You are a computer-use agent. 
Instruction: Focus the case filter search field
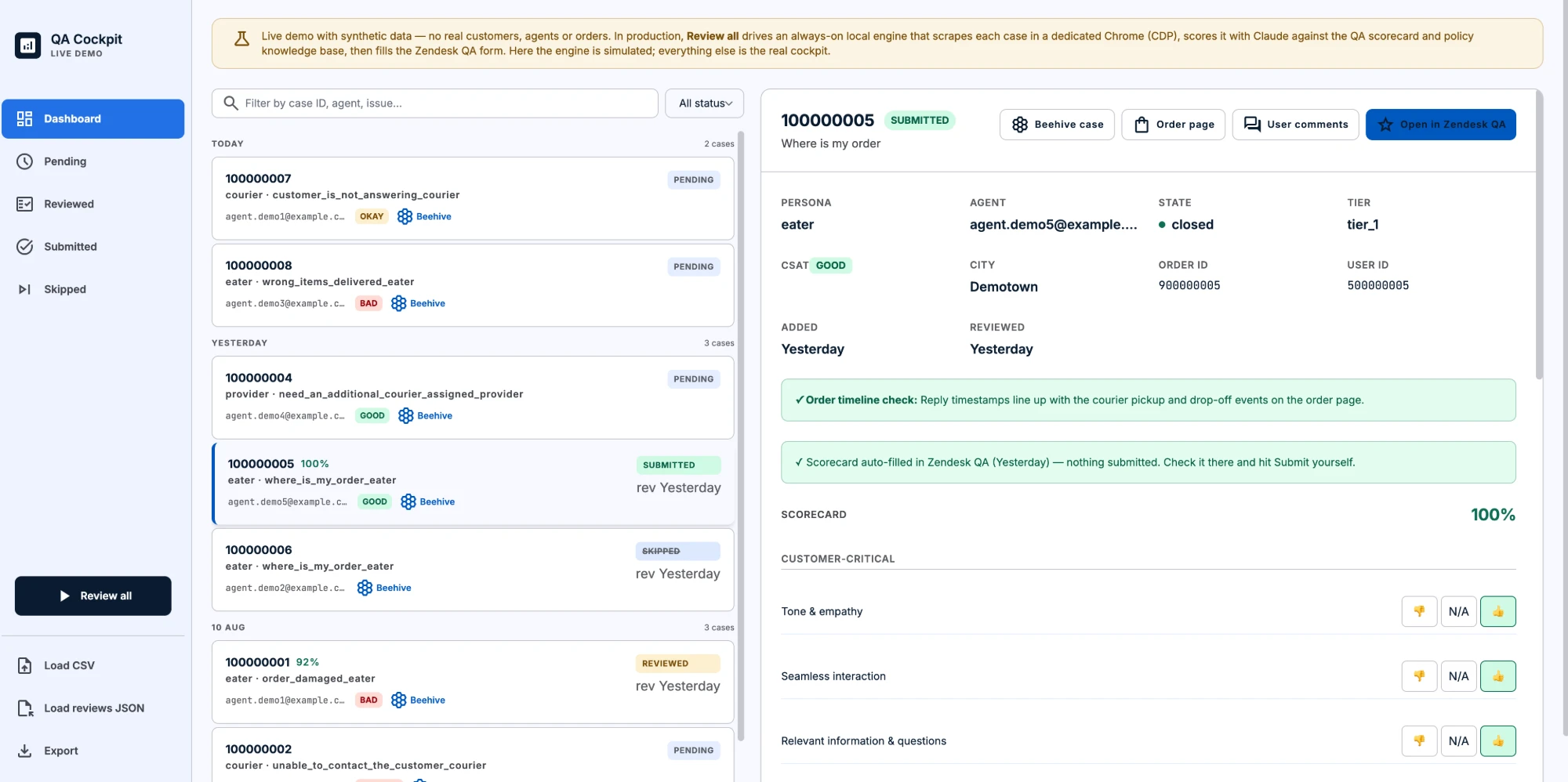pos(434,103)
